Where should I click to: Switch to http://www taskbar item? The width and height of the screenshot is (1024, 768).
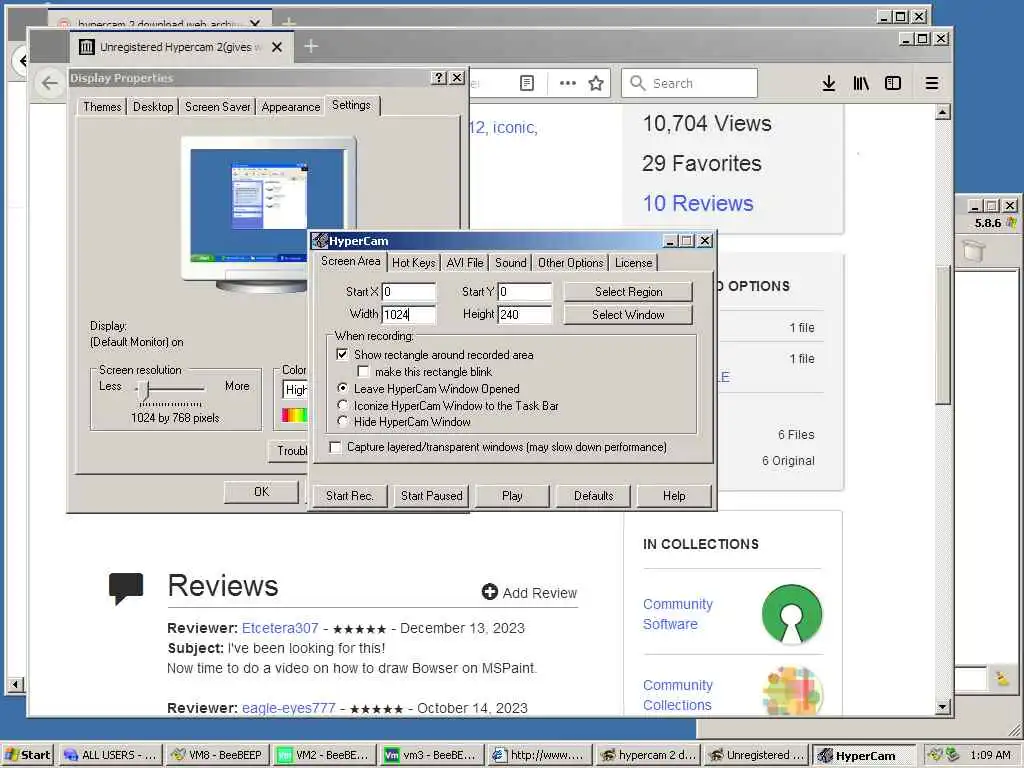click(538, 755)
